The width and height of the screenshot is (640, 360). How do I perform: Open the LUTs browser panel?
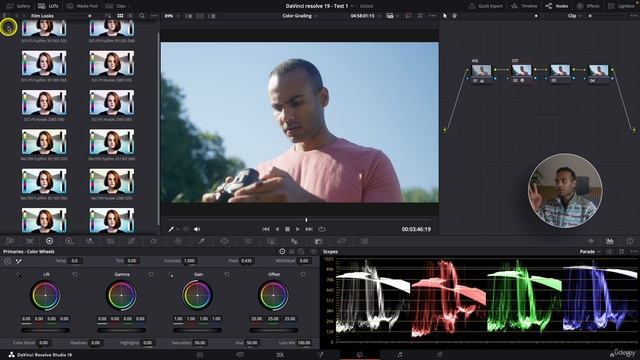pyautogui.click(x=48, y=6)
